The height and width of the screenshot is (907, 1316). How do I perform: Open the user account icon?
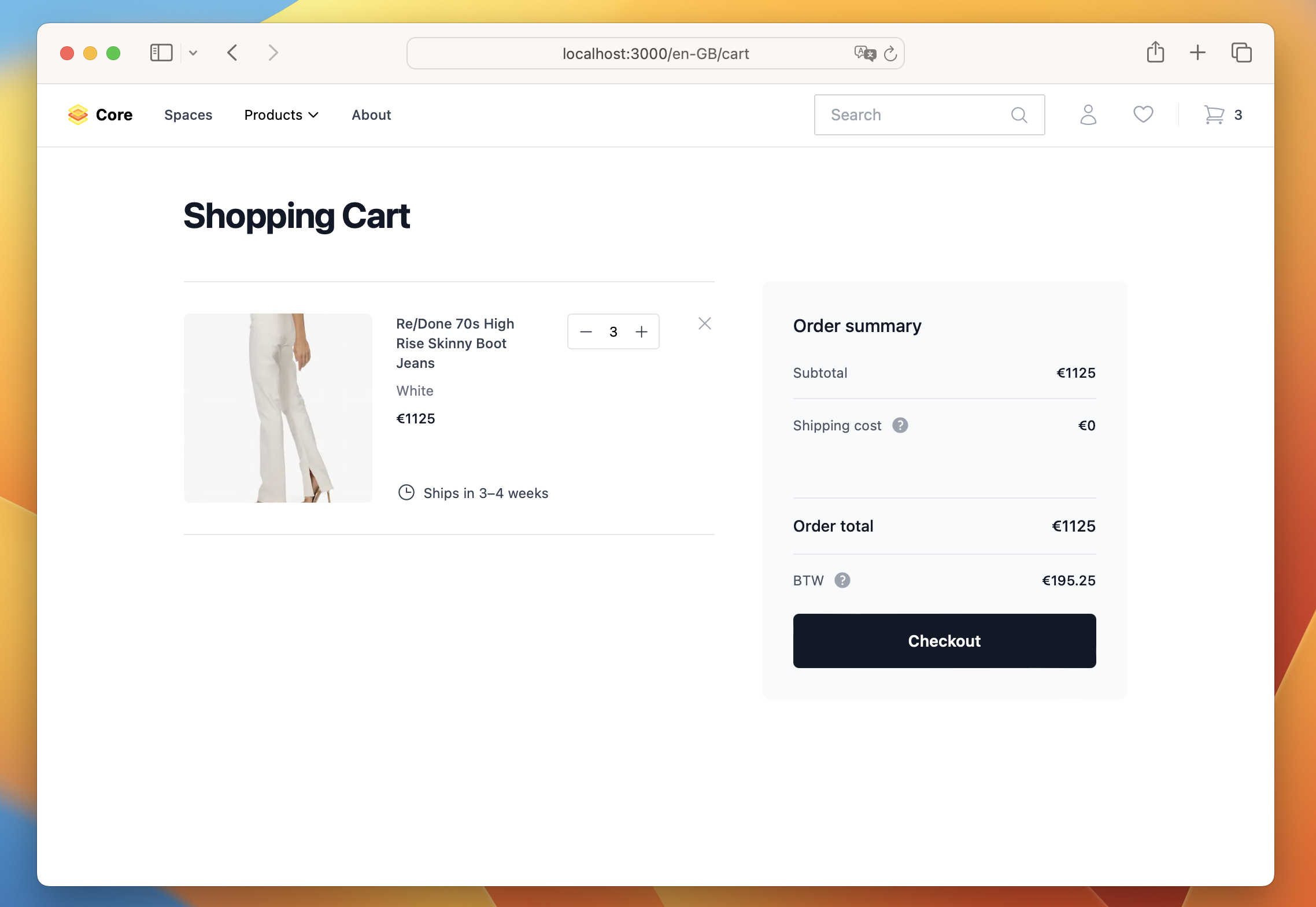(x=1088, y=115)
